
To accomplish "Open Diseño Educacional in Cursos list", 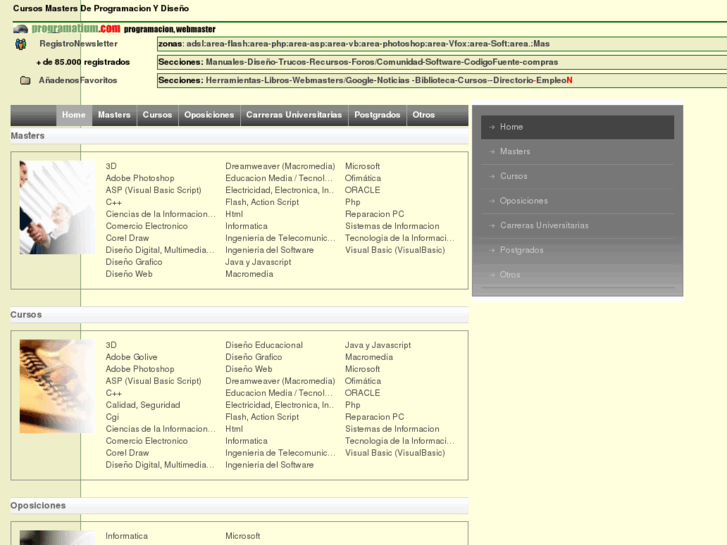I will click(x=264, y=345).
